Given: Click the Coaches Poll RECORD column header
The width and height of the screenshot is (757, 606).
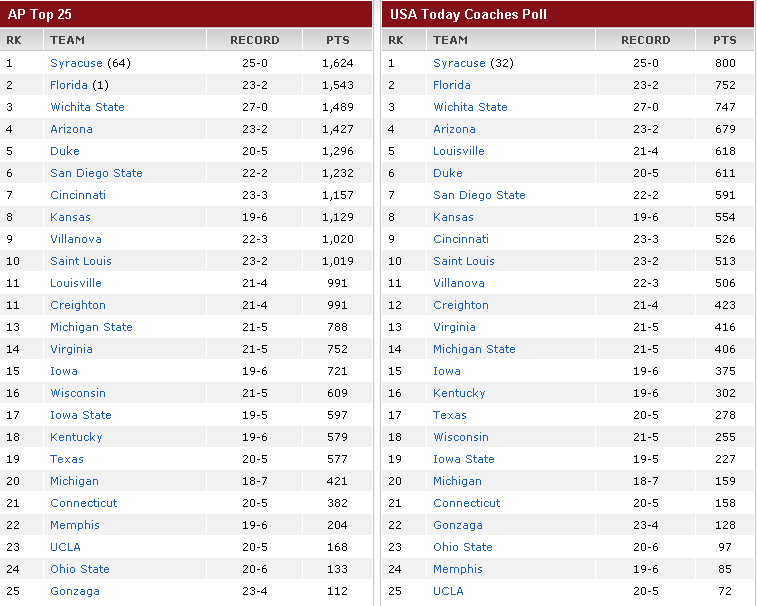Looking at the screenshot, I should tap(645, 40).
